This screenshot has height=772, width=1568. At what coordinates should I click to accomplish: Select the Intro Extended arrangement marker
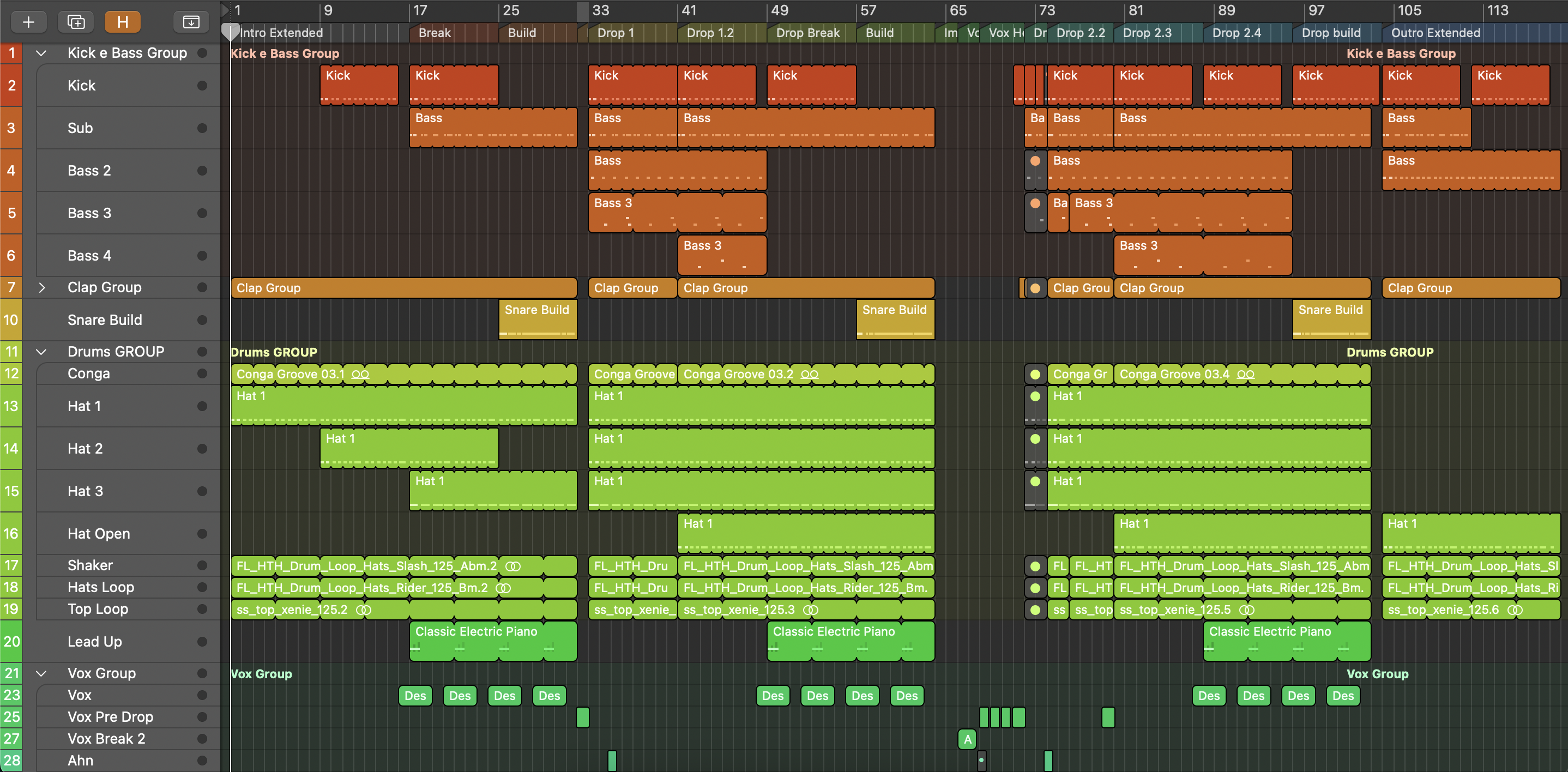click(x=320, y=33)
